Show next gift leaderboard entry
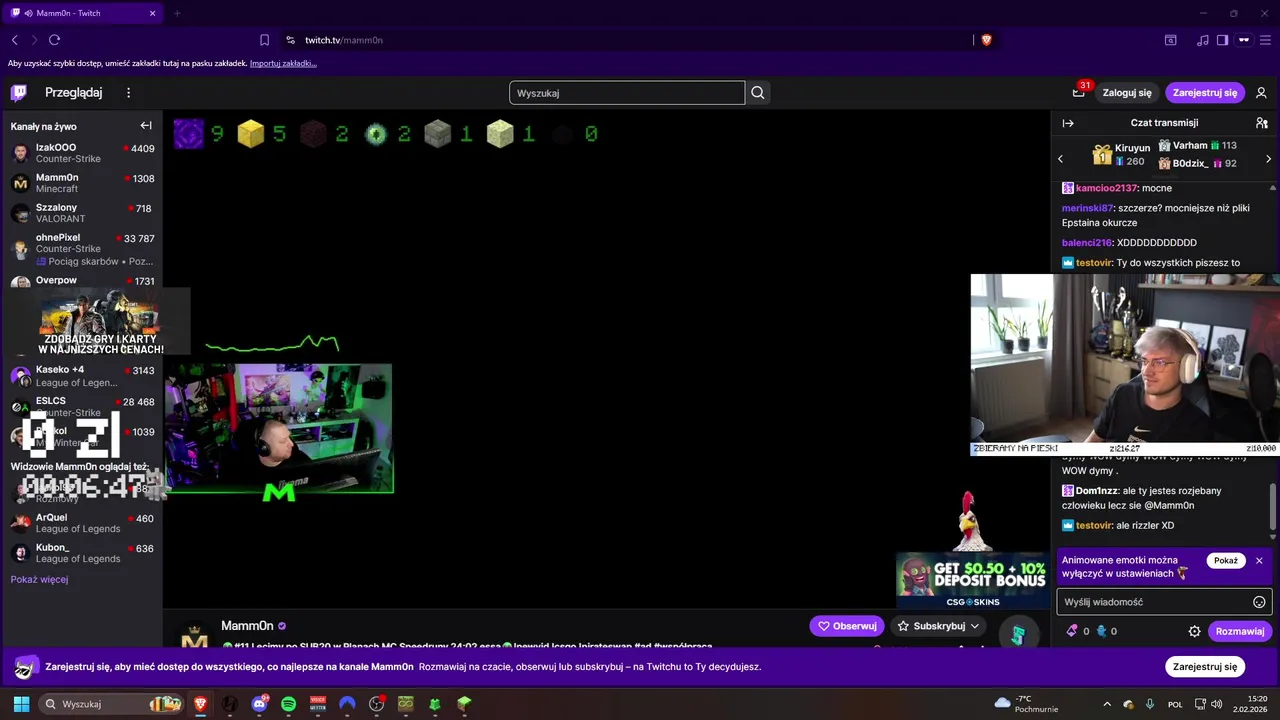Image resolution: width=1280 pixels, height=720 pixels. point(1269,159)
